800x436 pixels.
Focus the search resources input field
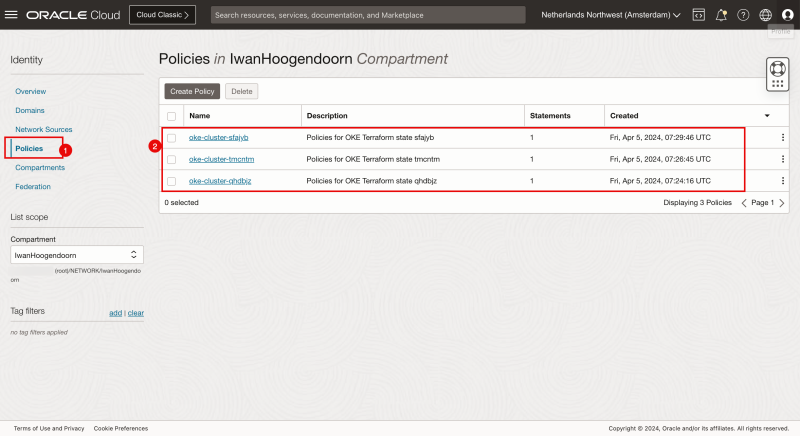coord(368,15)
